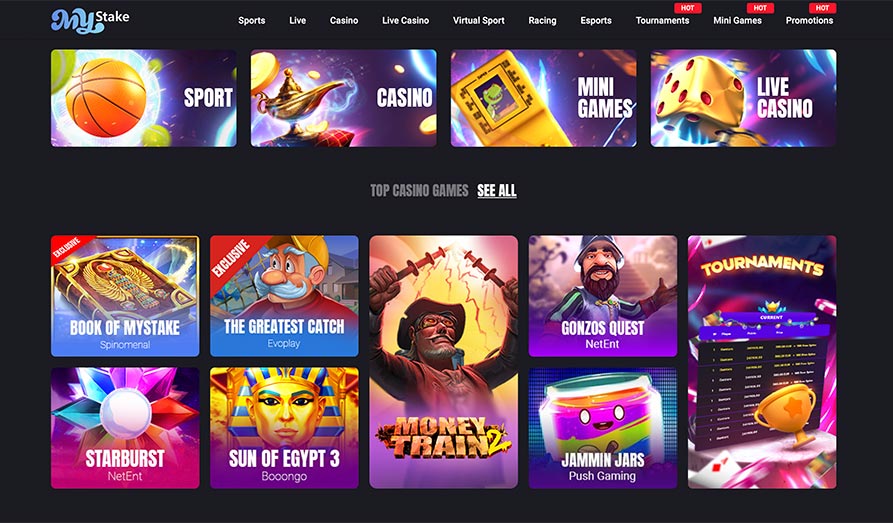Image resolution: width=893 pixels, height=523 pixels.
Task: Launch the Book of MyStake game
Action: (125, 296)
